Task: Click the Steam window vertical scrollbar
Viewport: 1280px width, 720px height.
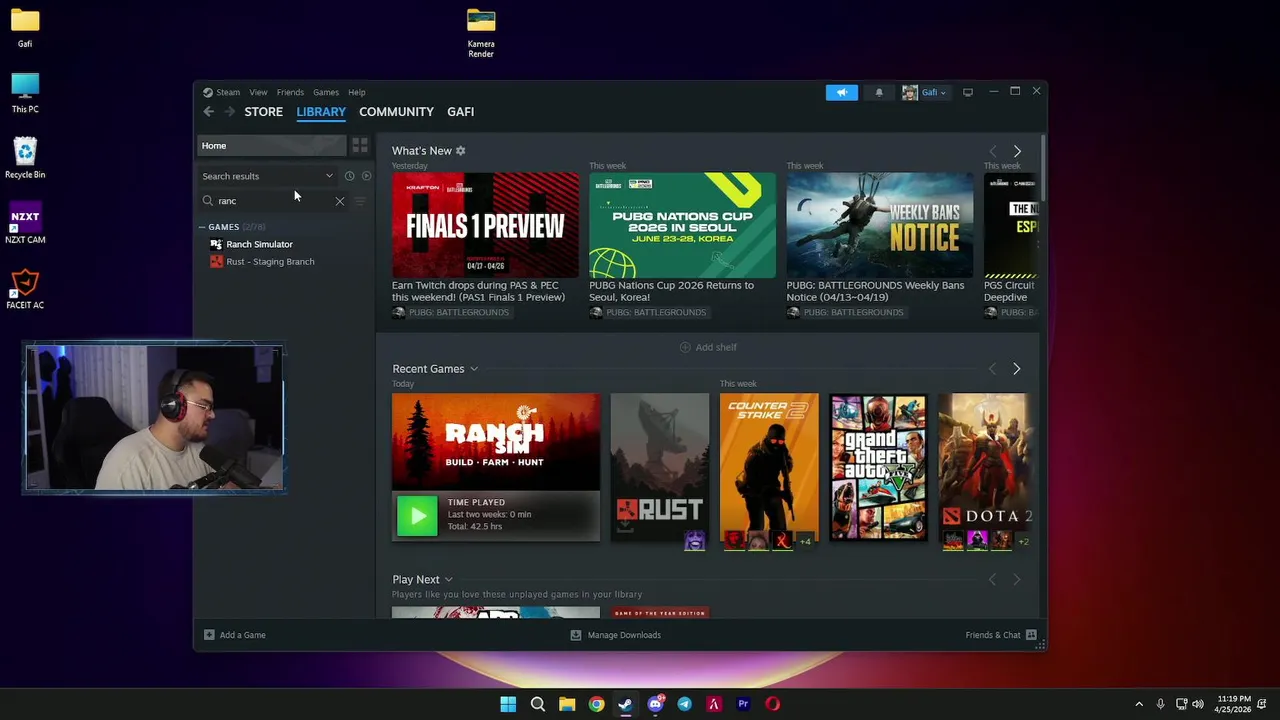Action: point(1042,168)
